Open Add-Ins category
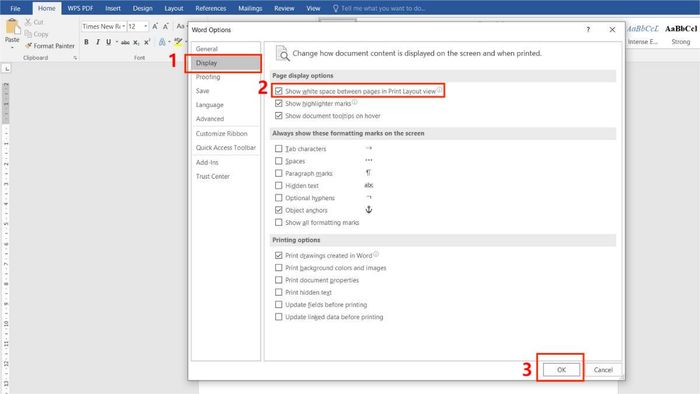The image size is (700, 394). point(225,162)
